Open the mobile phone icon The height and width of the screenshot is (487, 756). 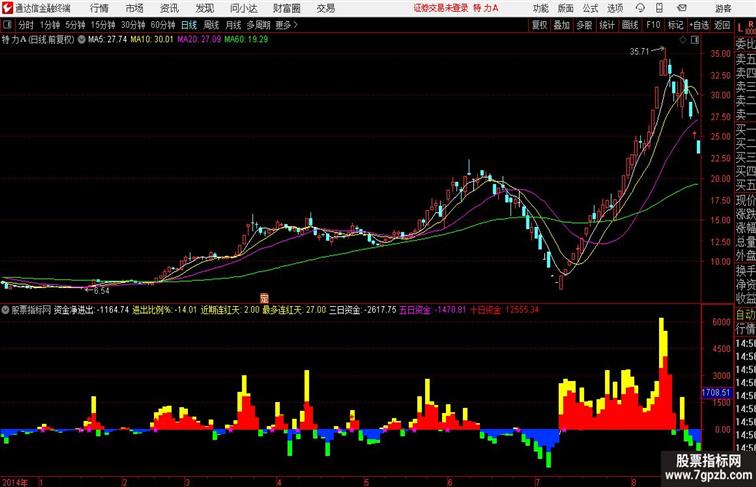tap(660, 8)
